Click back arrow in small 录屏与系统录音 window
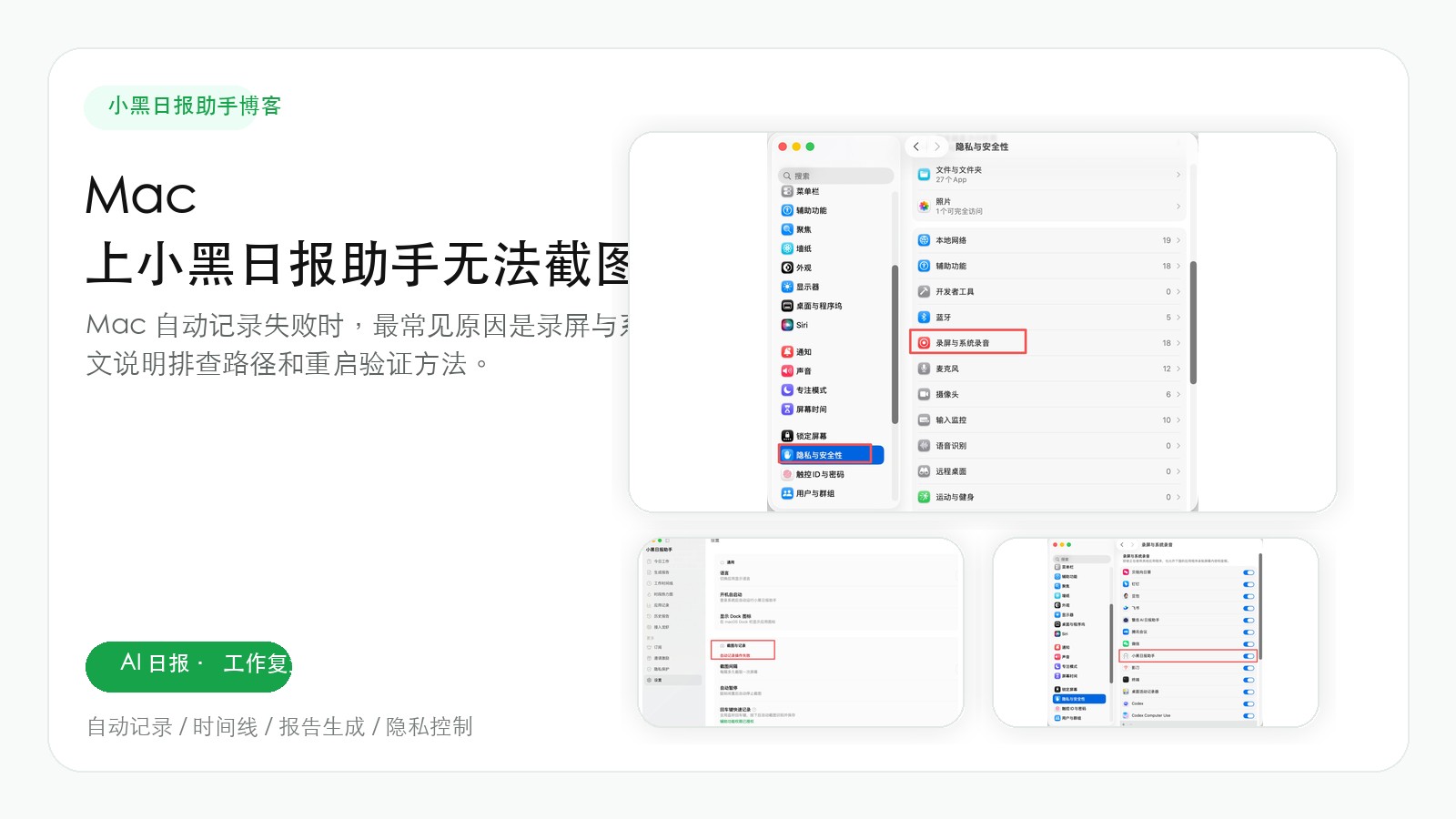Image resolution: width=1456 pixels, height=819 pixels. (x=1122, y=545)
